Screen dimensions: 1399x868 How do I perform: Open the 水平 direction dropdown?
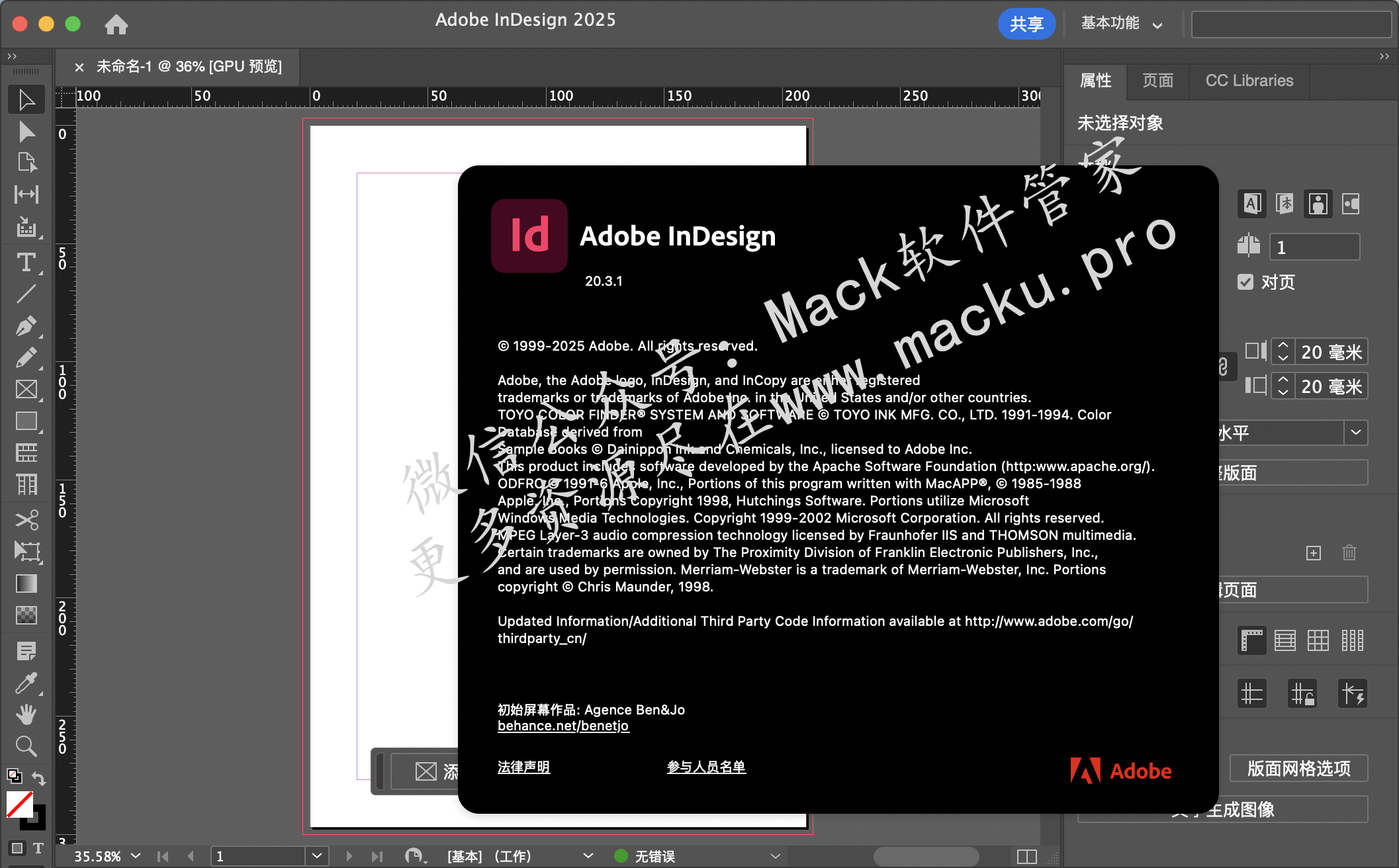coord(1356,433)
